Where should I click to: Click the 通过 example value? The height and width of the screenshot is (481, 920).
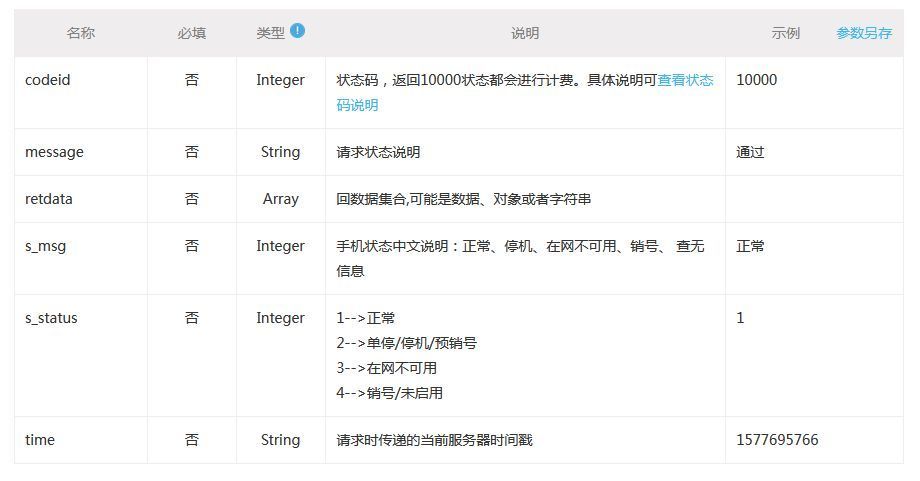[x=750, y=152]
